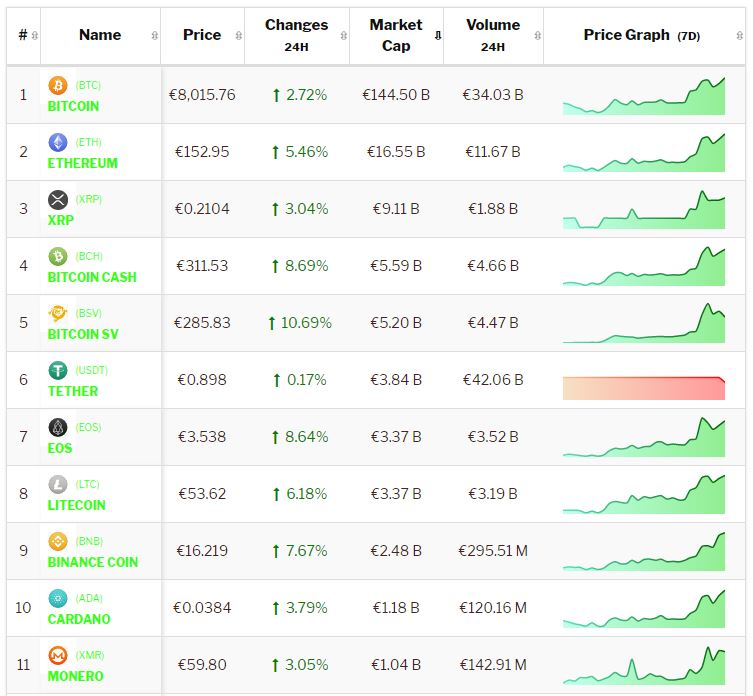Click the Ethereum diamond logo icon
Screen dimensions: 753x696
pyautogui.click(x=58, y=143)
